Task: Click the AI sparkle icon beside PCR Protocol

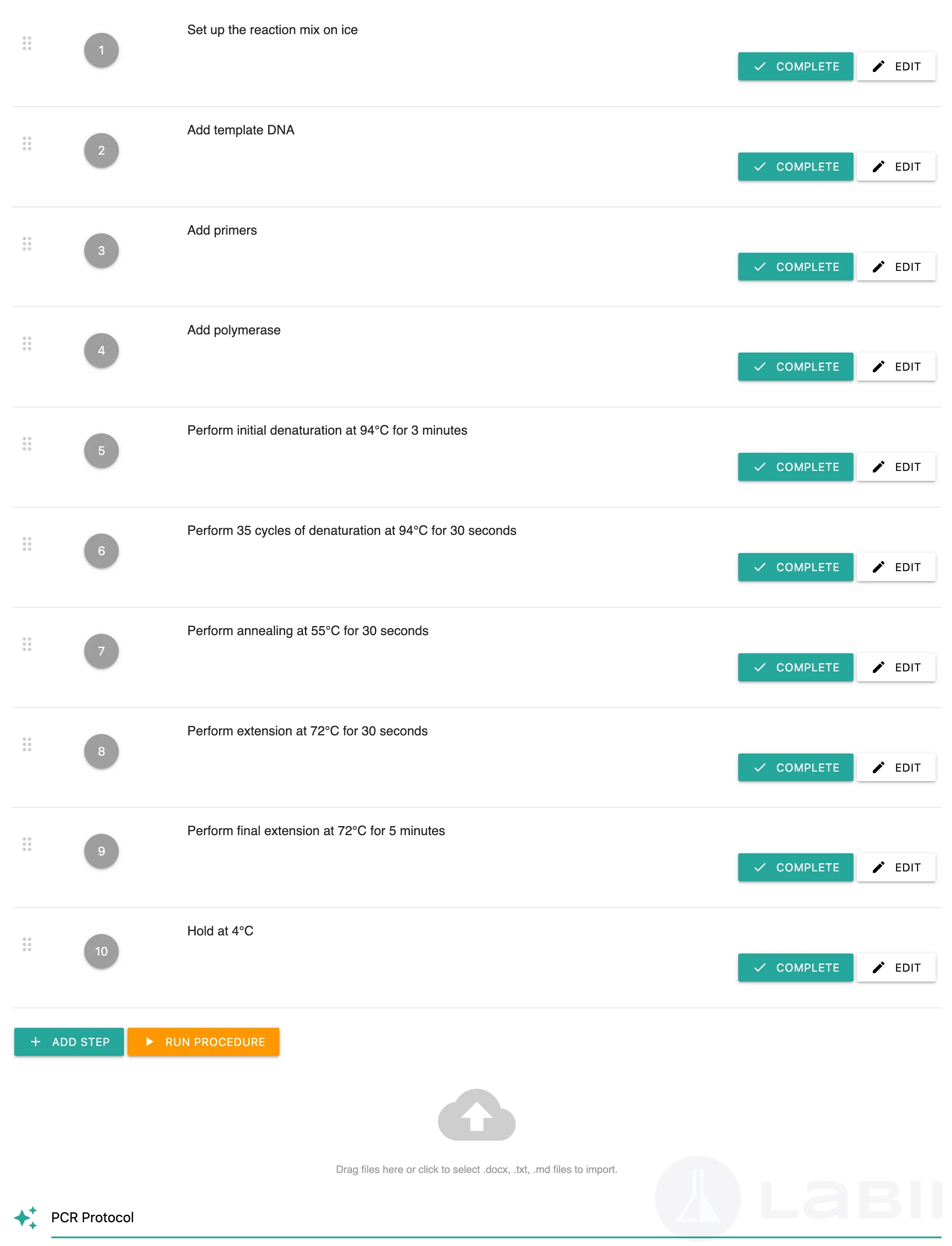Action: (25, 1217)
